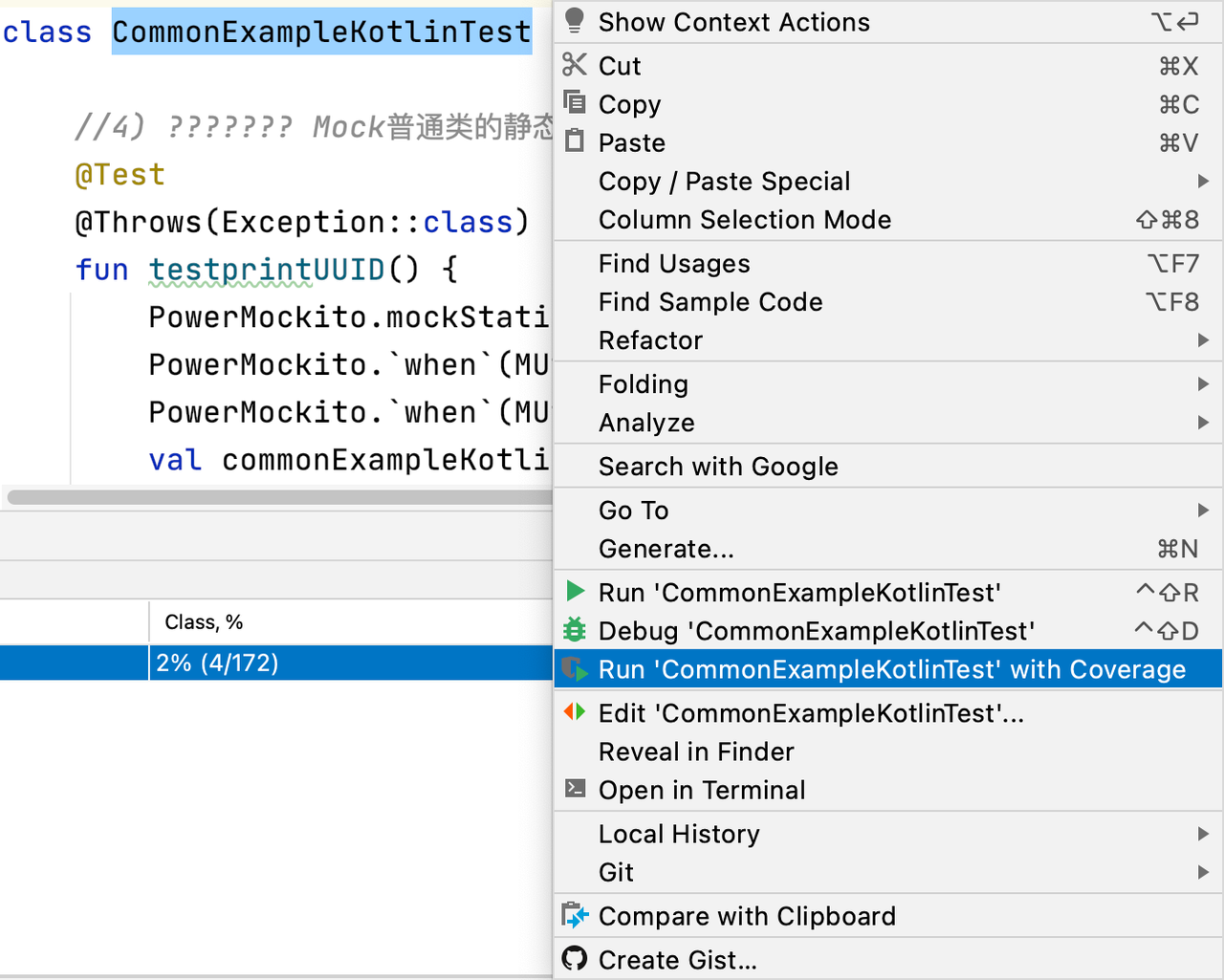Select Copy from the context menu
The image size is (1224, 980).
[887, 104]
